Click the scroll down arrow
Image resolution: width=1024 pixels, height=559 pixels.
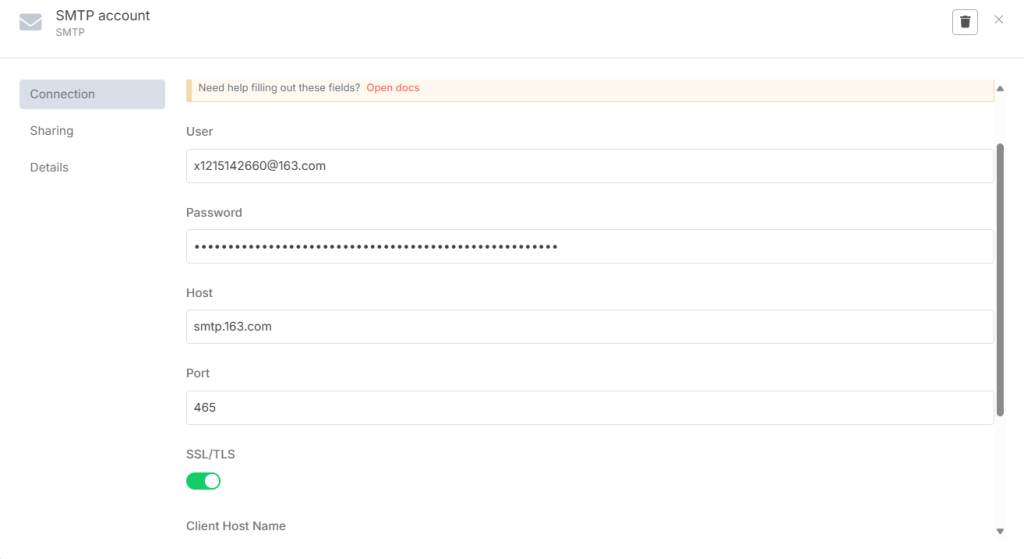(x=1000, y=530)
